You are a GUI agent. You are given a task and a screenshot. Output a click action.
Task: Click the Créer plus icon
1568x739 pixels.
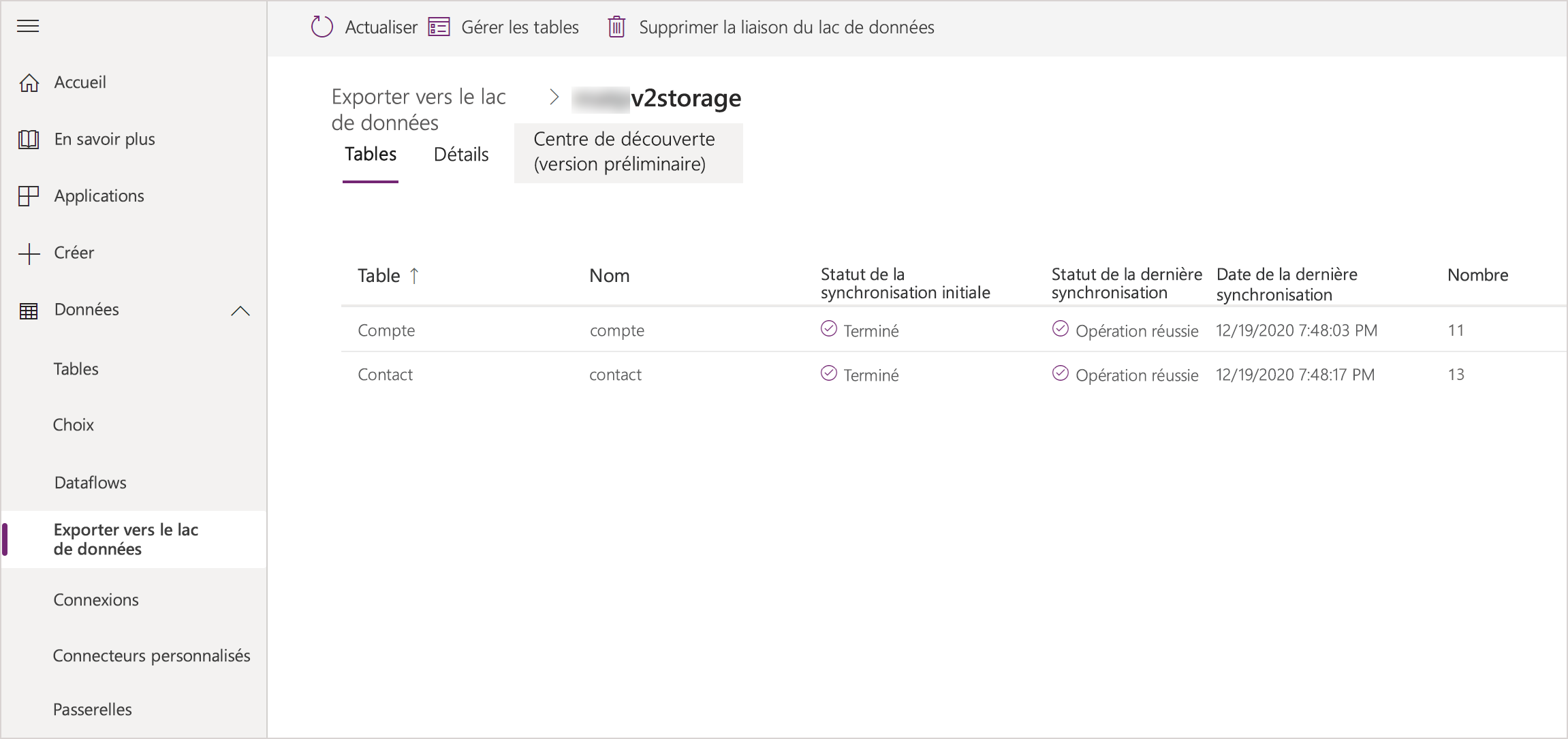pos(29,252)
